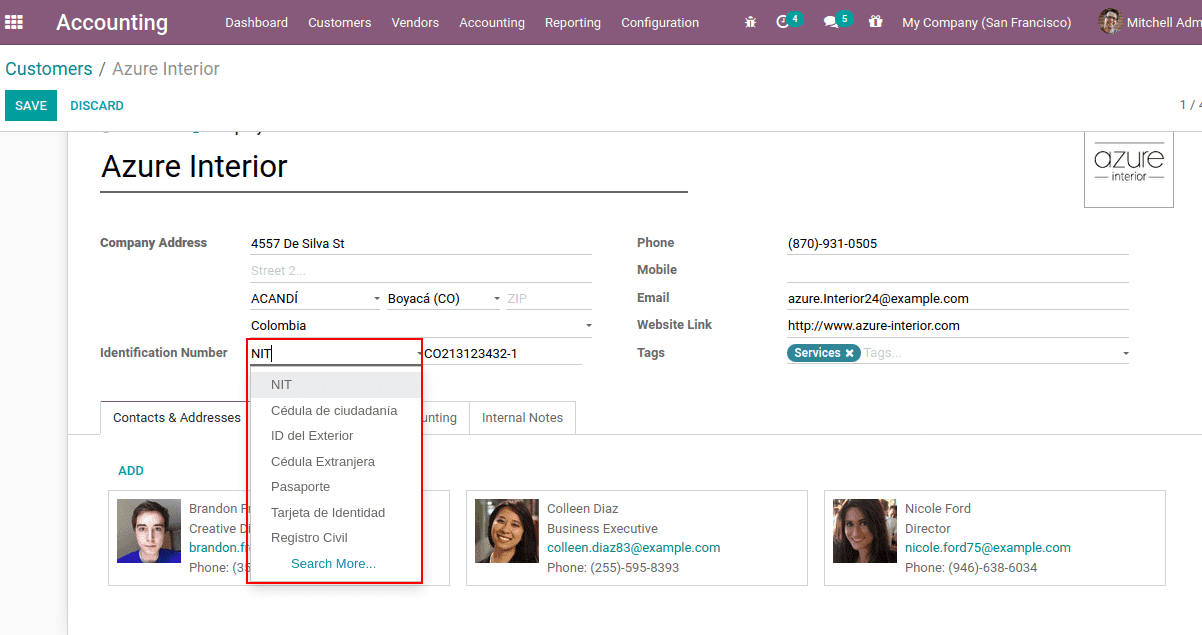Viewport: 1202px width, 635px height.
Task: Open Nicole Ford's contact photo
Action: [865, 531]
